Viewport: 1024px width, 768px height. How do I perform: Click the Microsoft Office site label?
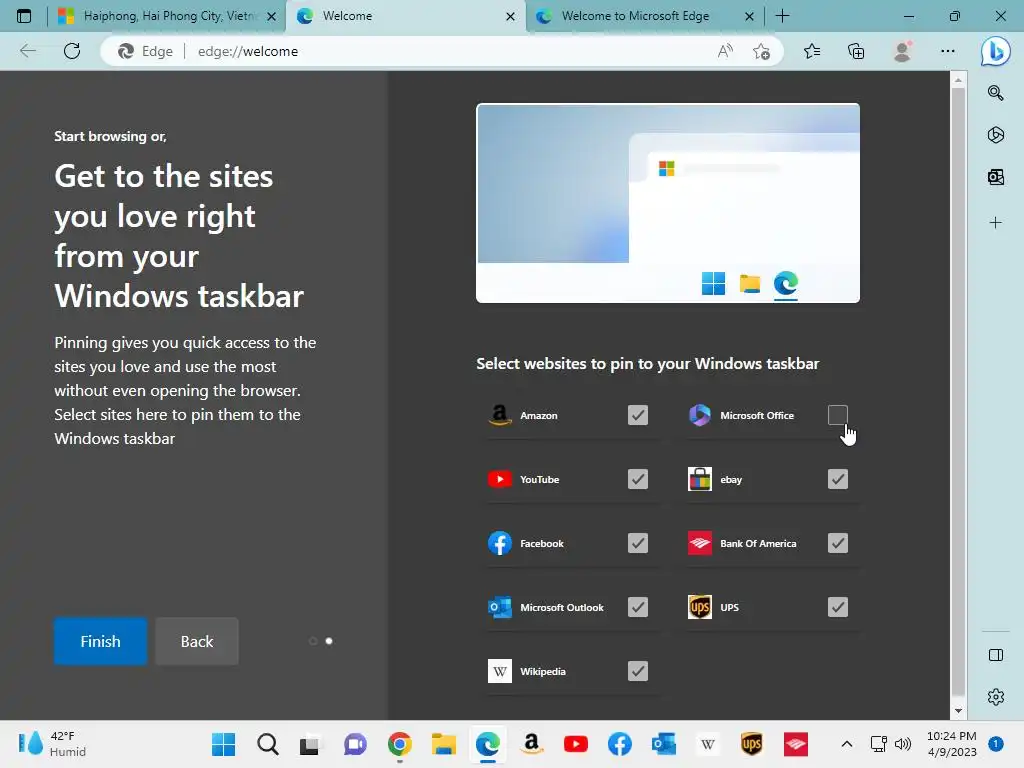coord(757,415)
